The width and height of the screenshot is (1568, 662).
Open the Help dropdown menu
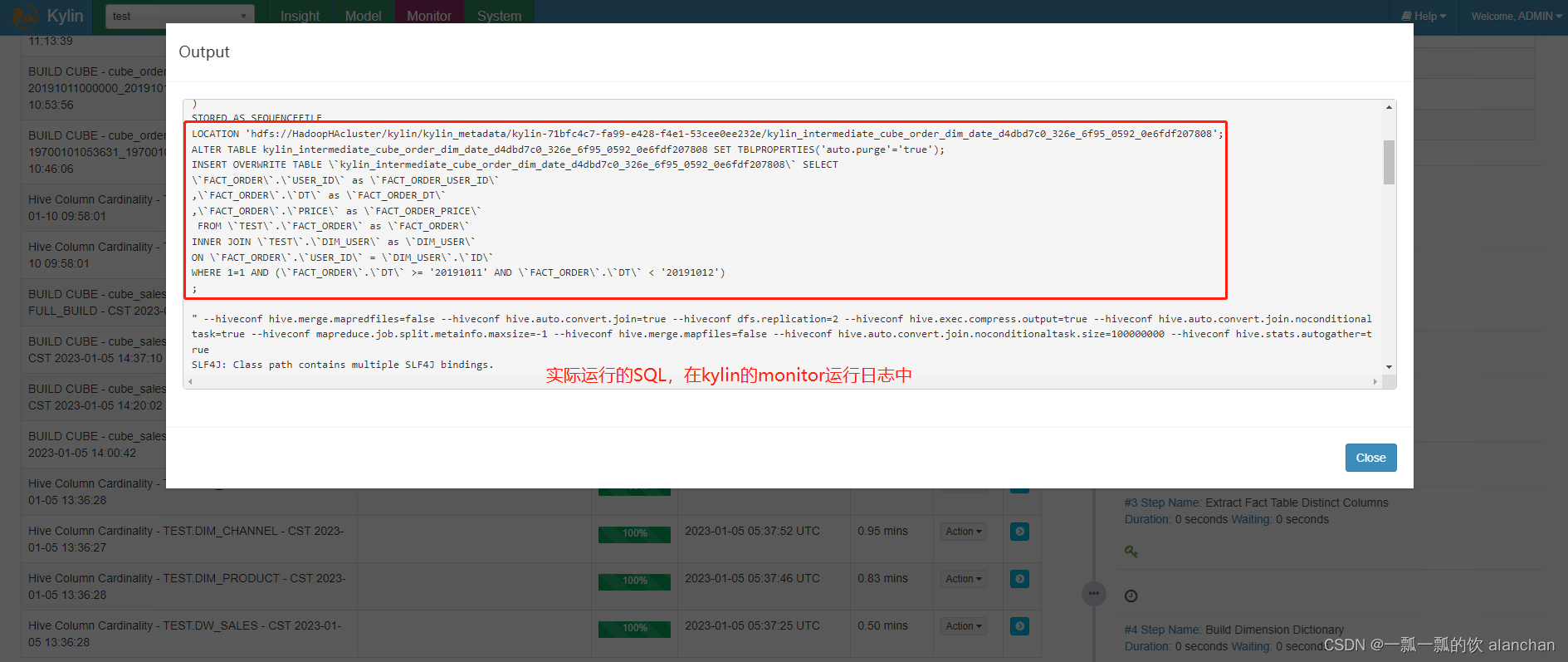(x=1424, y=16)
